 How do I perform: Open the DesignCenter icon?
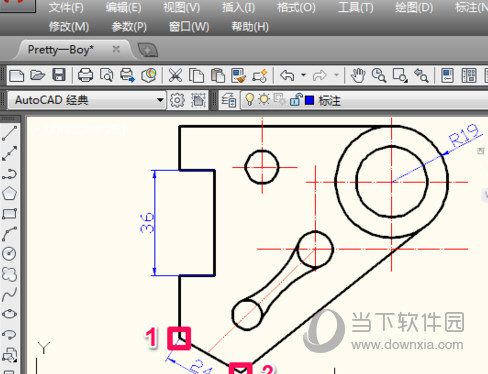click(469, 75)
